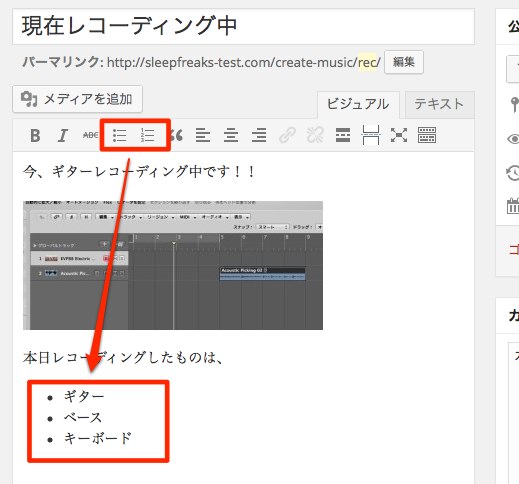
Task: Switch to the ビジュアル editor tab
Action: 358,104
